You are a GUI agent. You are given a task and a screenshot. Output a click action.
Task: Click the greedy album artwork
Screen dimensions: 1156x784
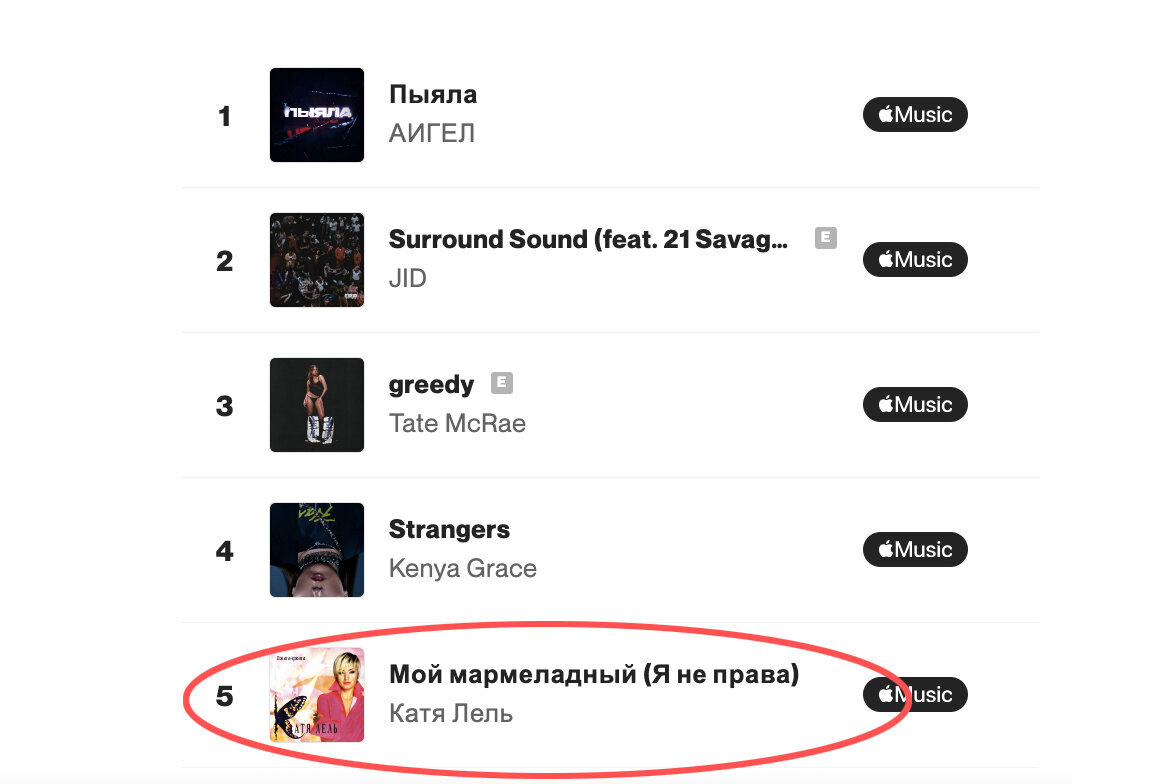317,405
